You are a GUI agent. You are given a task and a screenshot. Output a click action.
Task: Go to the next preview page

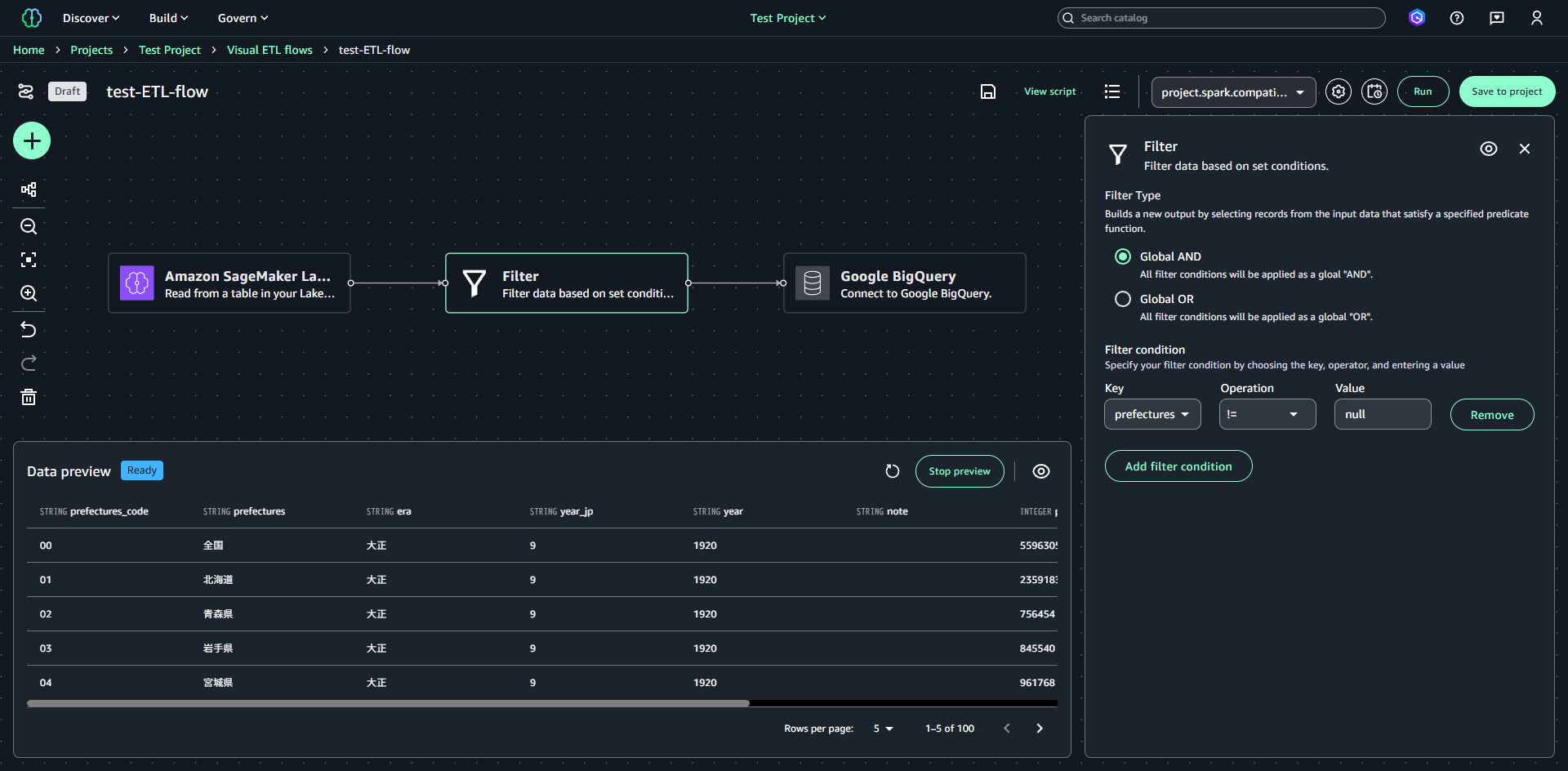click(x=1040, y=729)
